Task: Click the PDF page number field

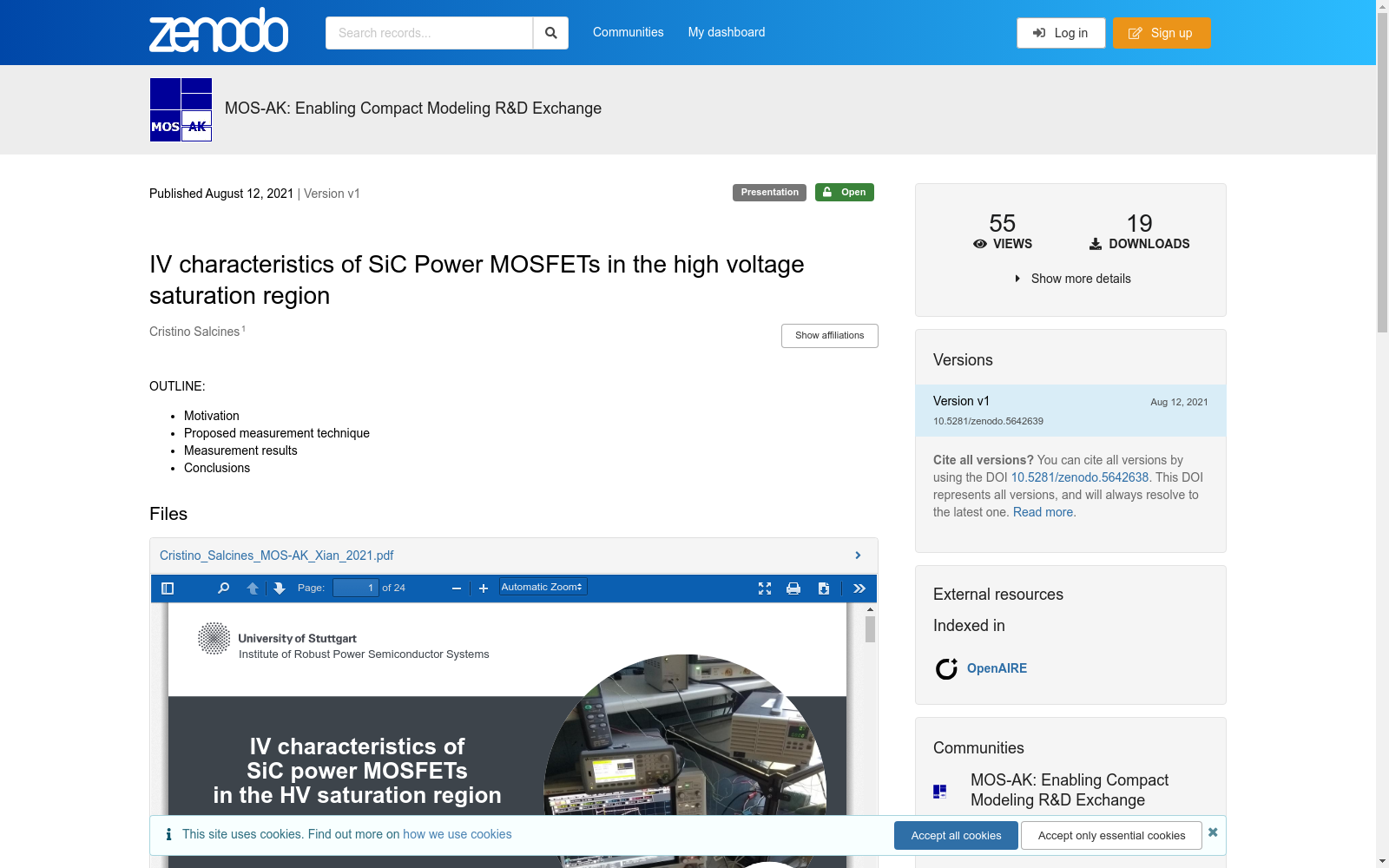Action: click(x=356, y=588)
